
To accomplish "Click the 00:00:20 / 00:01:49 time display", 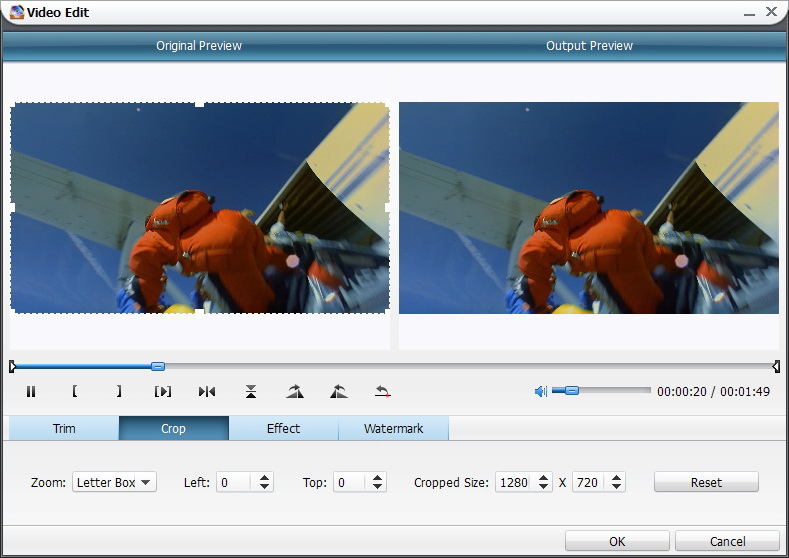I will tap(713, 391).
